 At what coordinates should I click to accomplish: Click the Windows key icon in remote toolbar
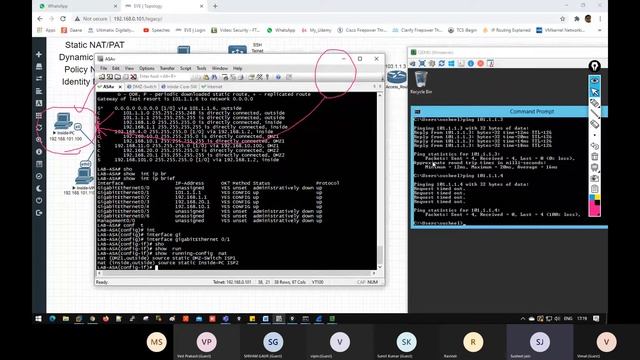pyautogui.click(x=451, y=64)
